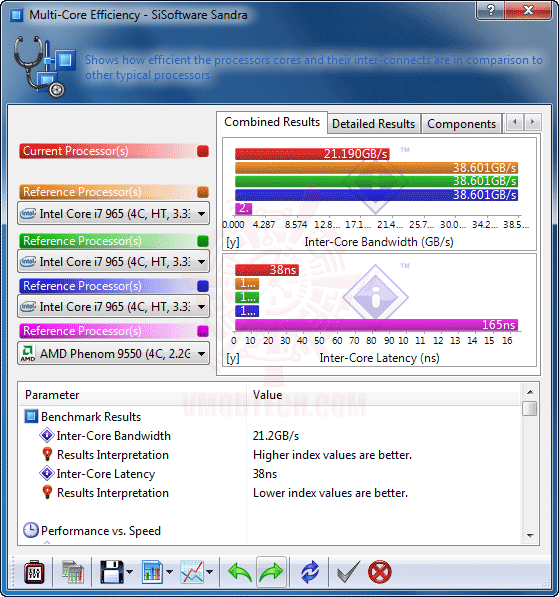Open the Components tab
559x597 pixels.
click(x=461, y=124)
